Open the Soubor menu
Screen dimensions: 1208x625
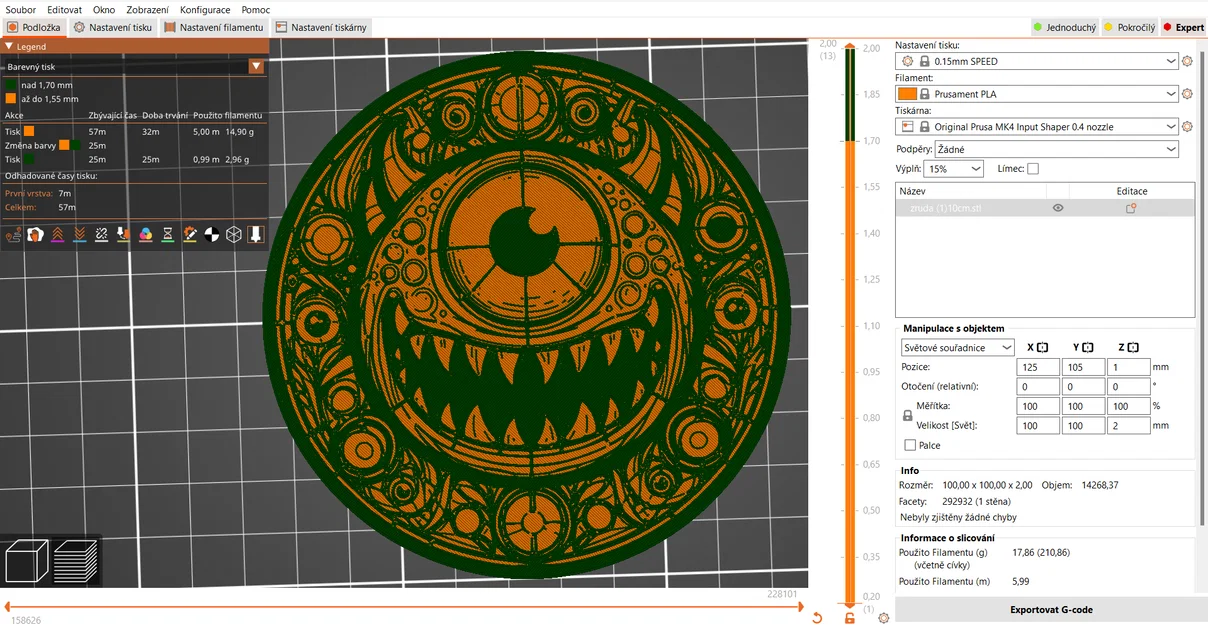coord(21,9)
